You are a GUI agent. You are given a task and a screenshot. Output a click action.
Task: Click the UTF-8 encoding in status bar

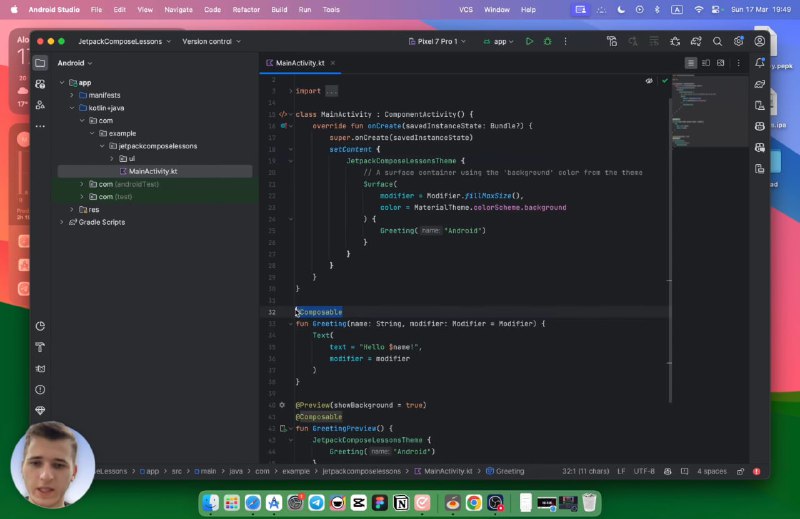click(644, 471)
